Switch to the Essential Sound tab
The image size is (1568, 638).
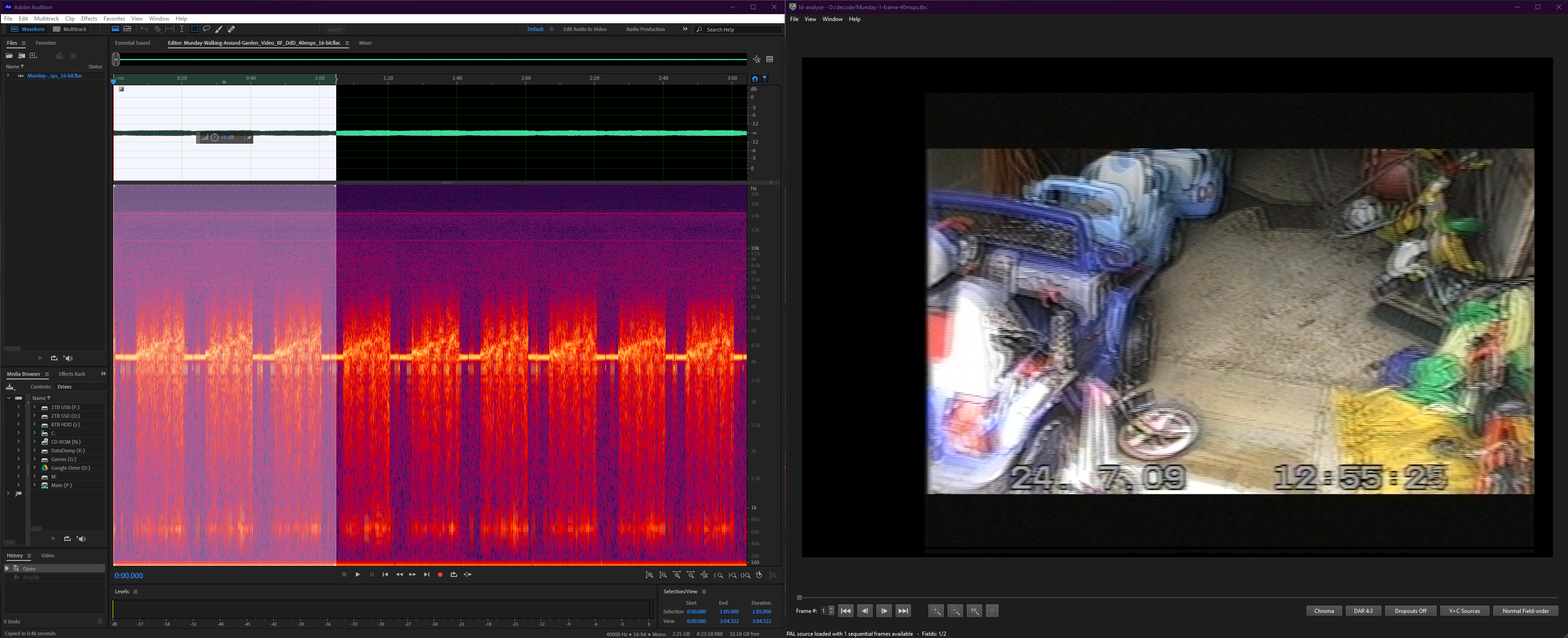132,42
